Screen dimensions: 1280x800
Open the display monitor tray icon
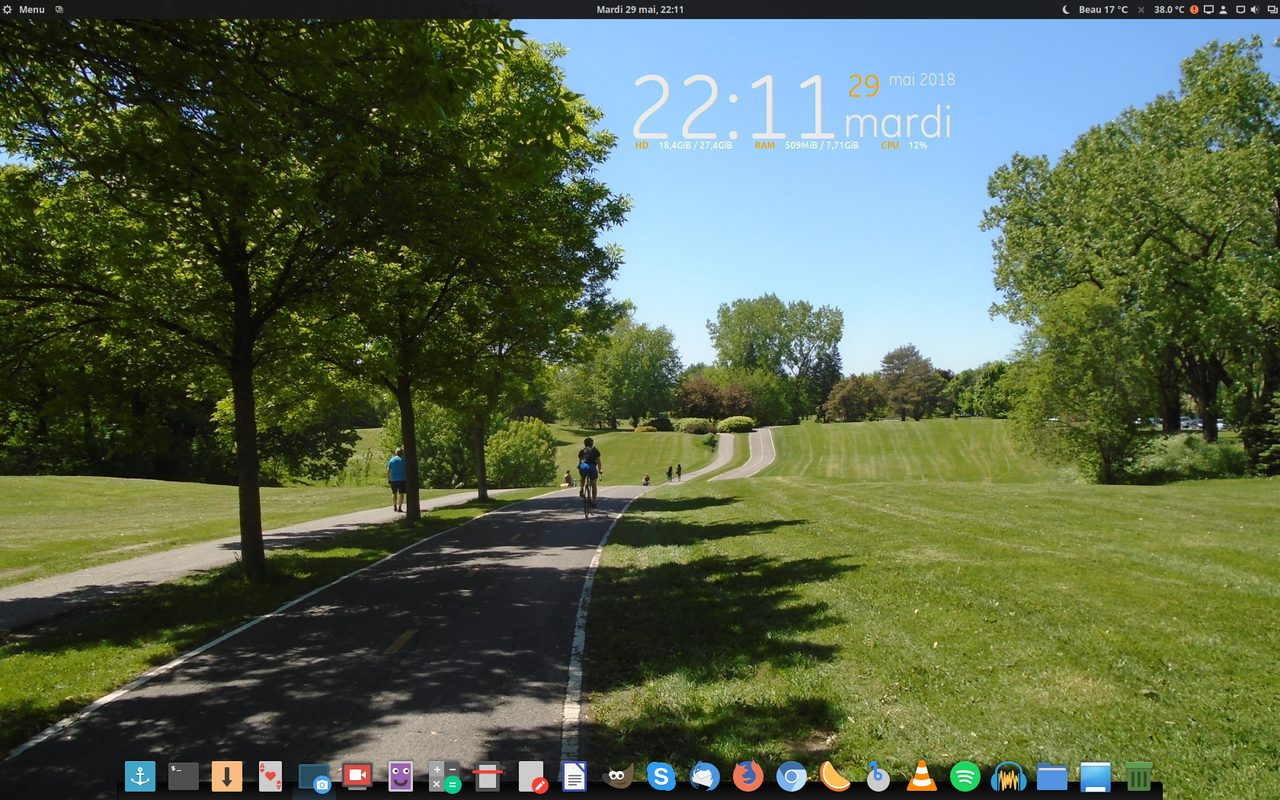pyautogui.click(x=1208, y=9)
